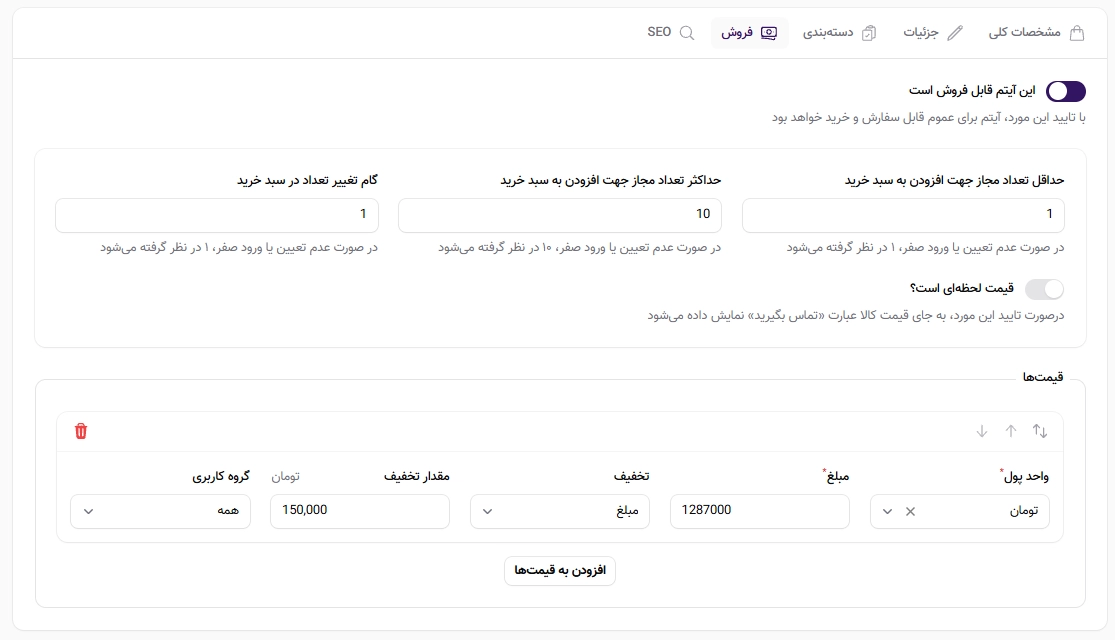Image resolution: width=1115 pixels, height=640 pixels.
Task: Move price row up with up arrow
Action: [x=1010, y=431]
